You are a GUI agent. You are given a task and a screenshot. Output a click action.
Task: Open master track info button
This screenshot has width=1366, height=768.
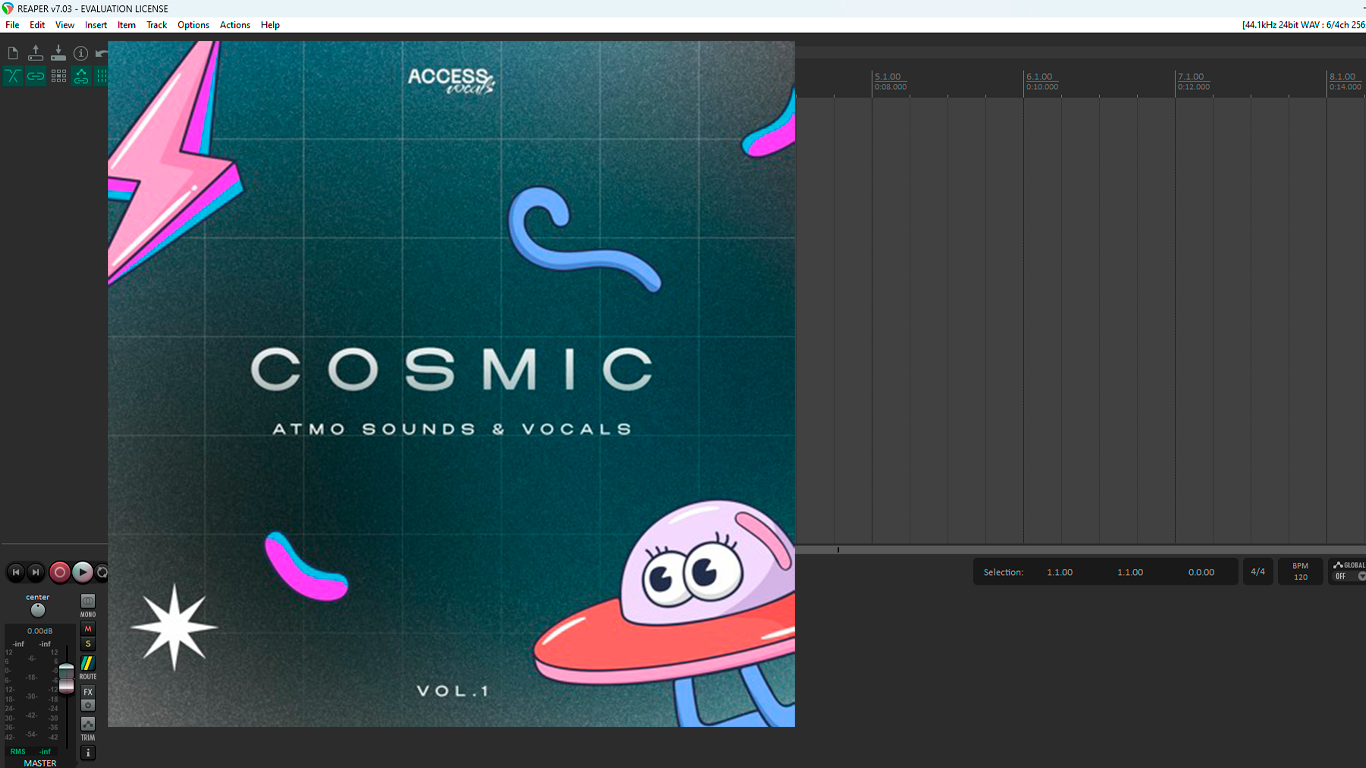tap(88, 753)
